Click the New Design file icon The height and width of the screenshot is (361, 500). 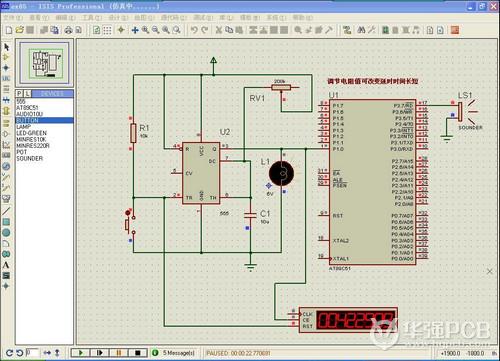pyautogui.click(x=9, y=30)
